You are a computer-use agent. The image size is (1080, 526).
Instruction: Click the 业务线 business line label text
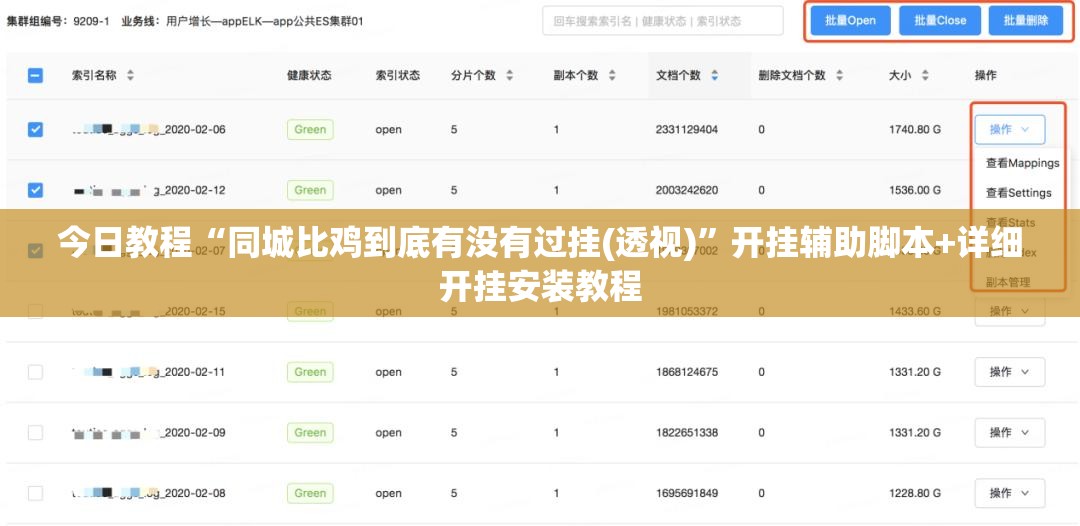(x=141, y=21)
